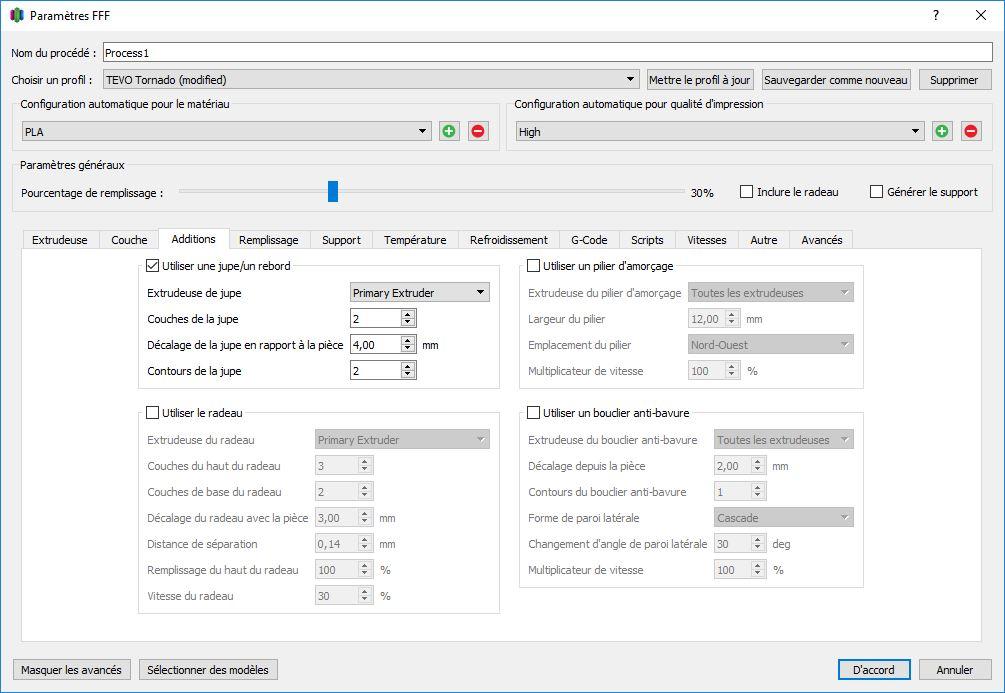The width and height of the screenshot is (1005, 693).
Task: Increase Couches de la jupe with up arrow
Action: tap(408, 314)
